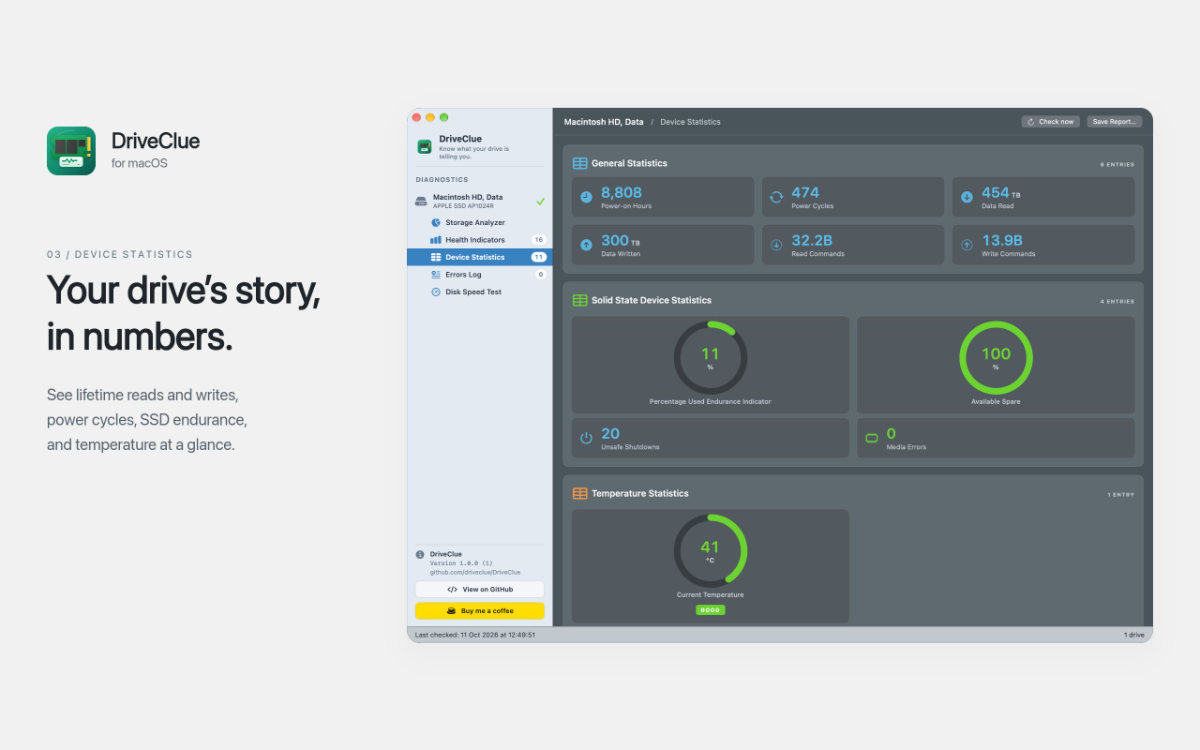Click the Percentage Used Endurance gauge showing 11
This screenshot has width=1200, height=750.
710,357
